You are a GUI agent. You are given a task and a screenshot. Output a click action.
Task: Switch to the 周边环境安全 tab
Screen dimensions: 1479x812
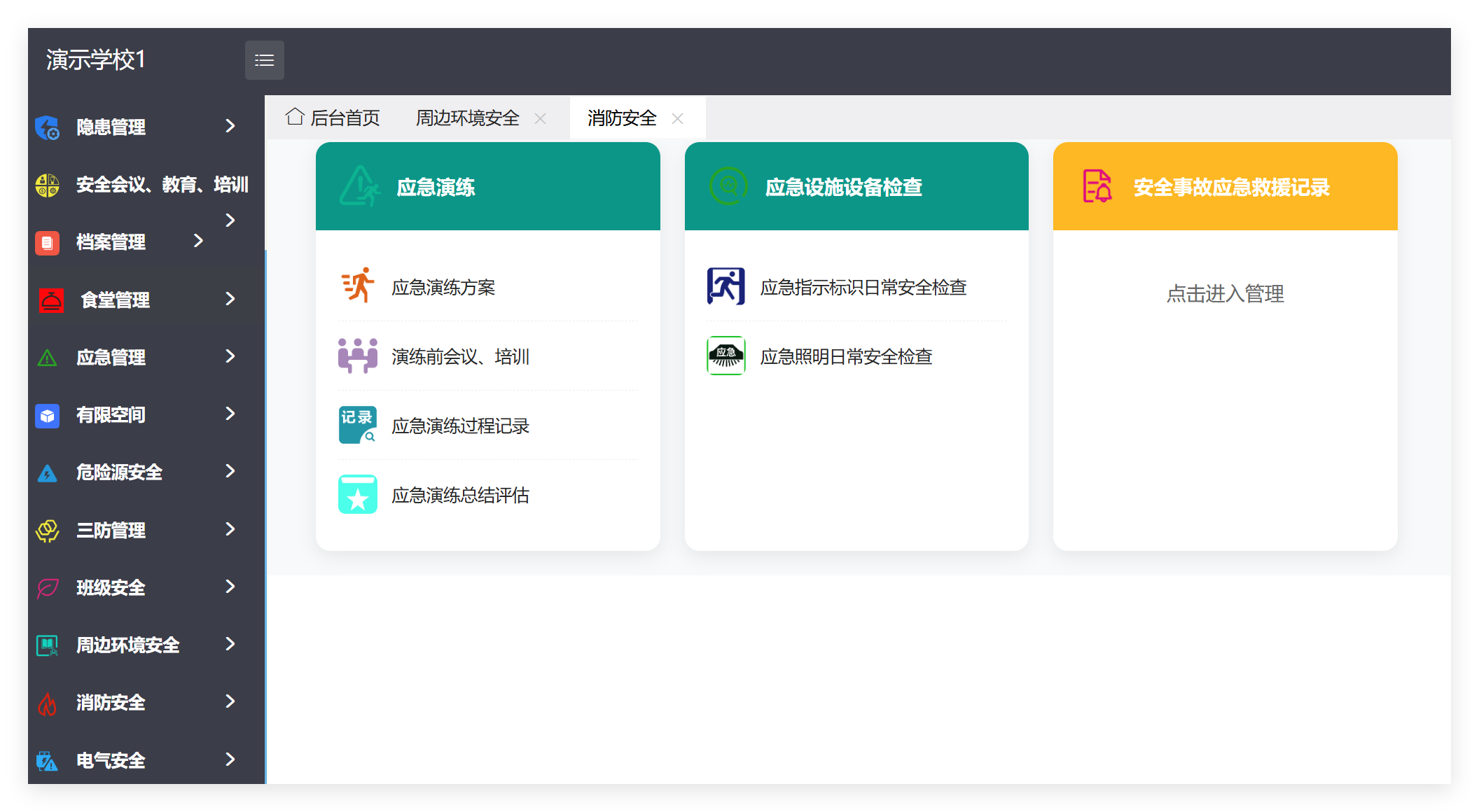click(467, 118)
